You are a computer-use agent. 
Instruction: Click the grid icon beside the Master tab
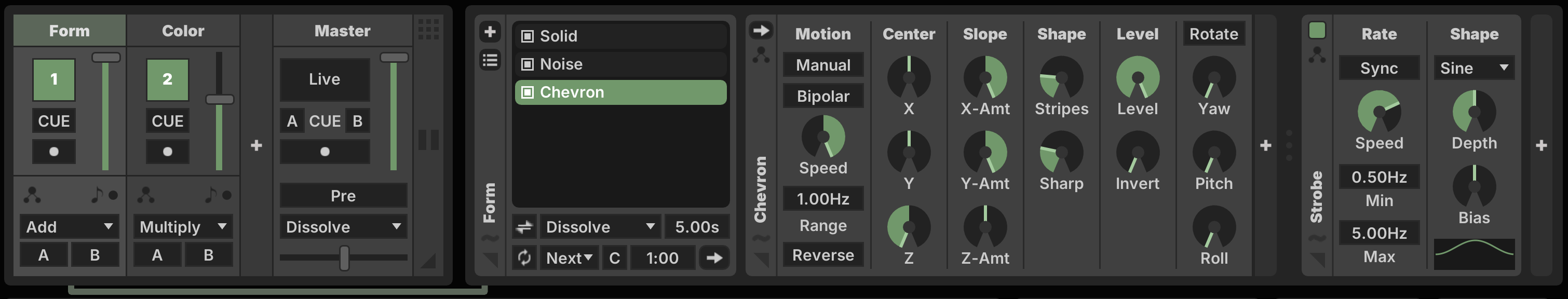tap(428, 29)
